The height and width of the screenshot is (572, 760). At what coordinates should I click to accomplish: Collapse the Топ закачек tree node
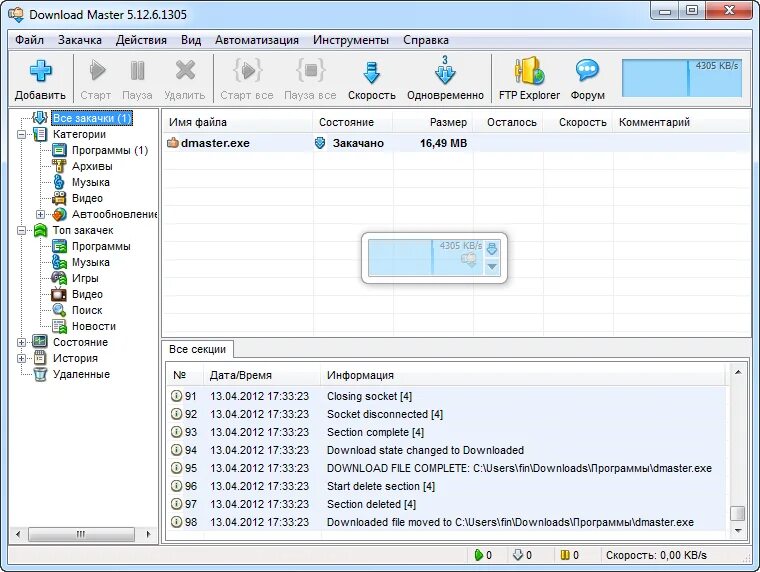pyautogui.click(x=21, y=230)
